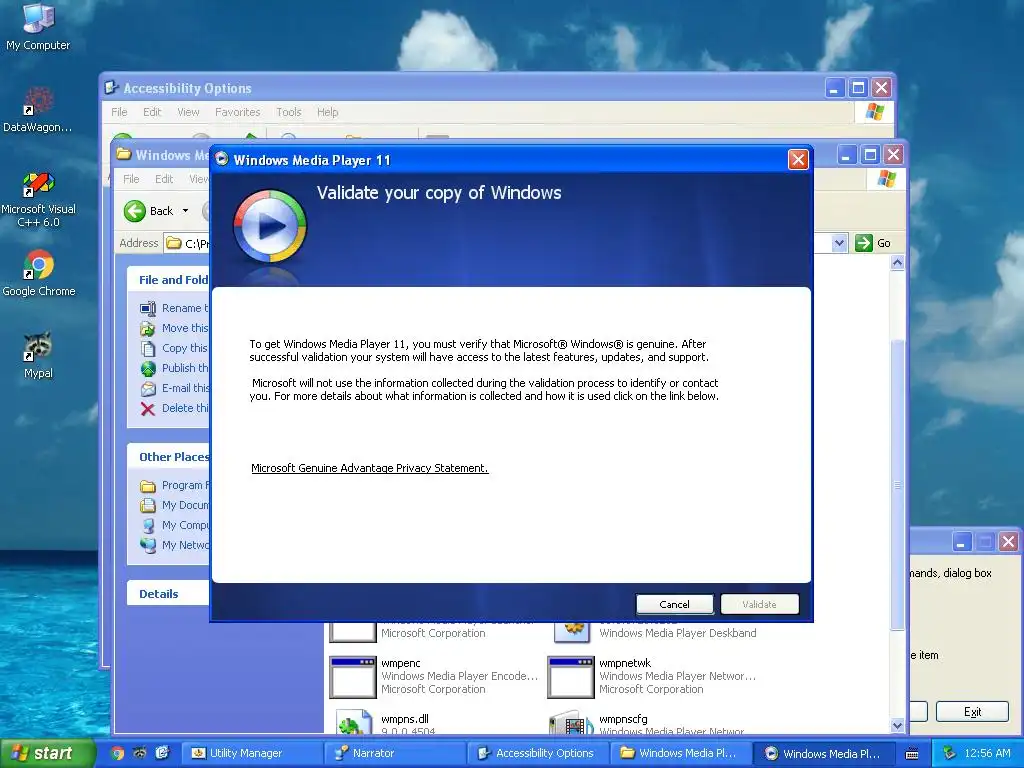
Task: Open Edit menu in Accessibility Options window
Action: click(x=152, y=112)
